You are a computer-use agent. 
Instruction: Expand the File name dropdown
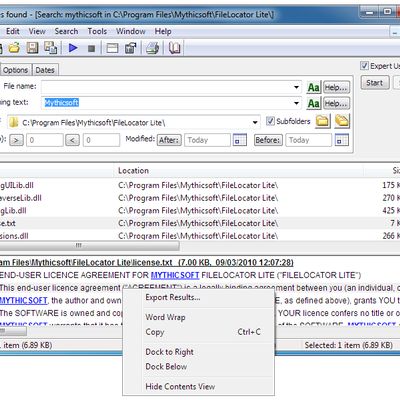(x=296, y=87)
